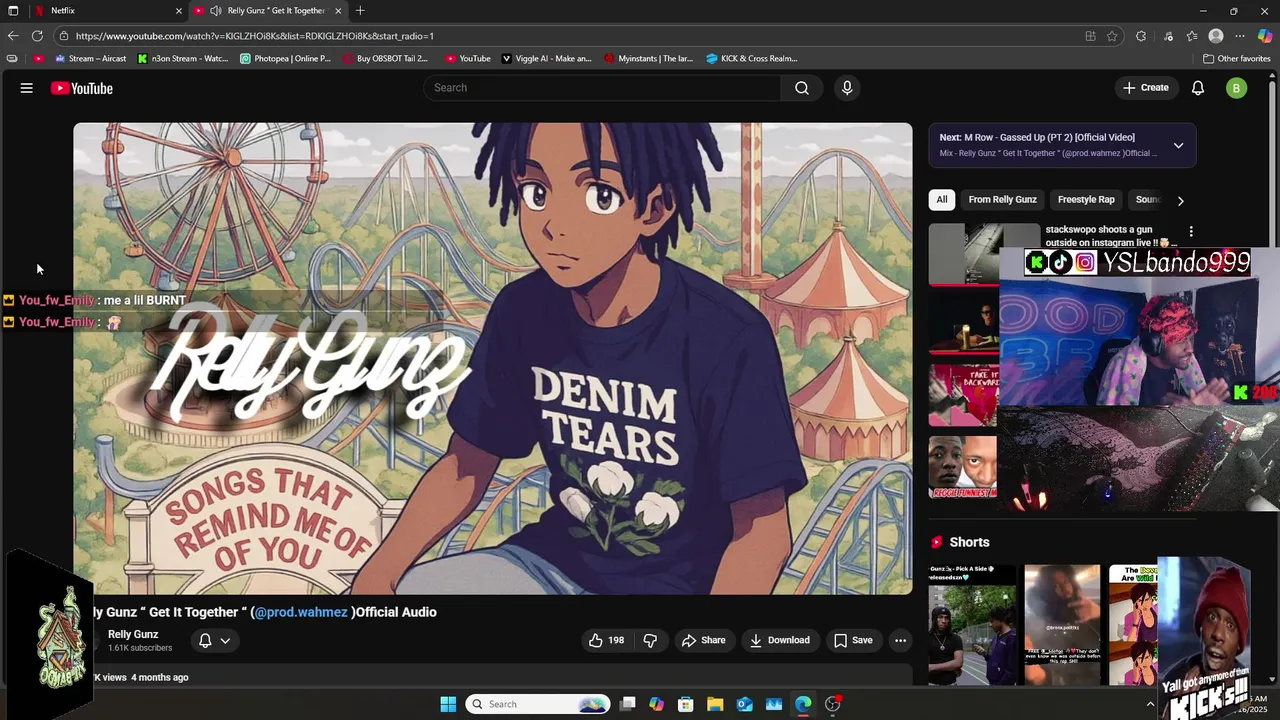This screenshot has width=1280, height=720.
Task: Click the main video player
Action: (x=492, y=358)
